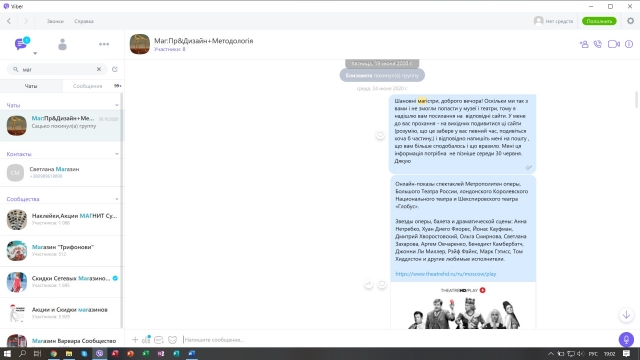Open the chats list icon
Viewport: 640px width, 360px height.
(x=21, y=44)
